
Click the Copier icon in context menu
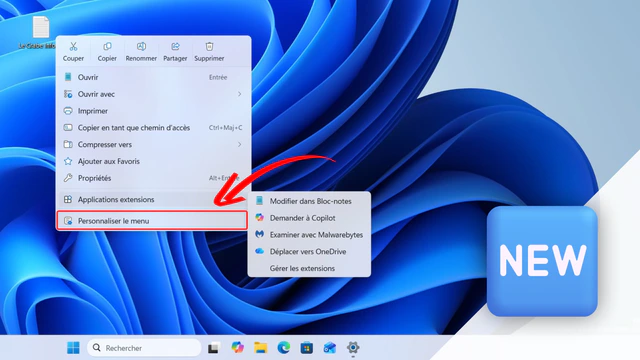(x=107, y=47)
